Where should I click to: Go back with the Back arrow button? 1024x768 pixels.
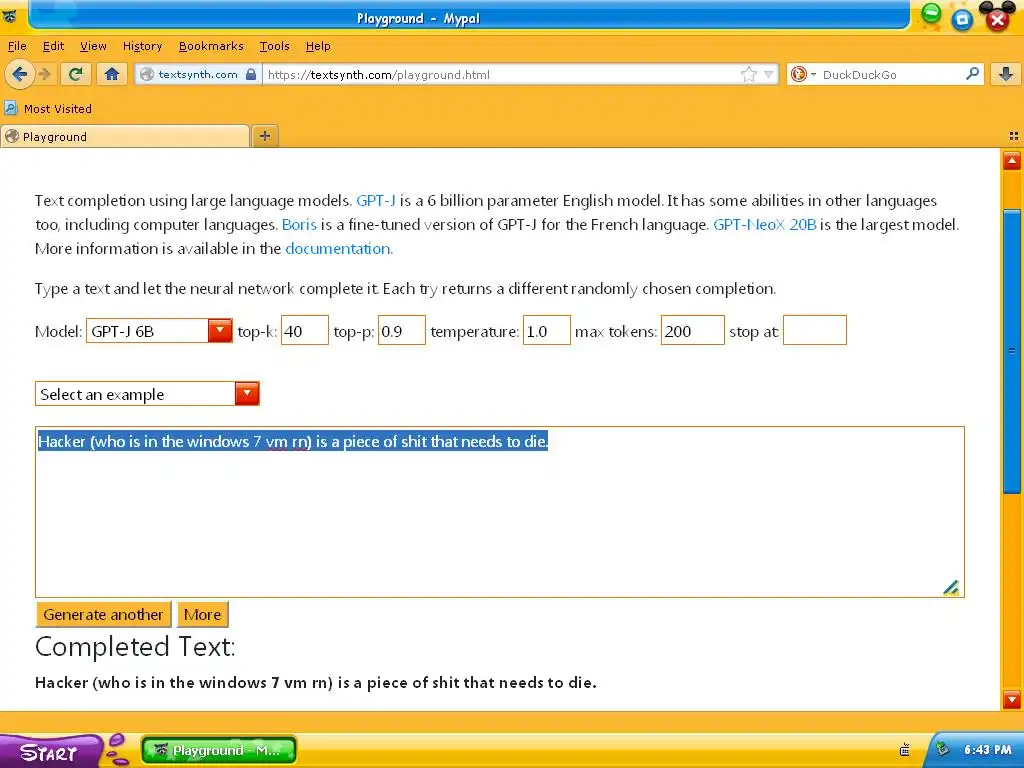[20, 74]
